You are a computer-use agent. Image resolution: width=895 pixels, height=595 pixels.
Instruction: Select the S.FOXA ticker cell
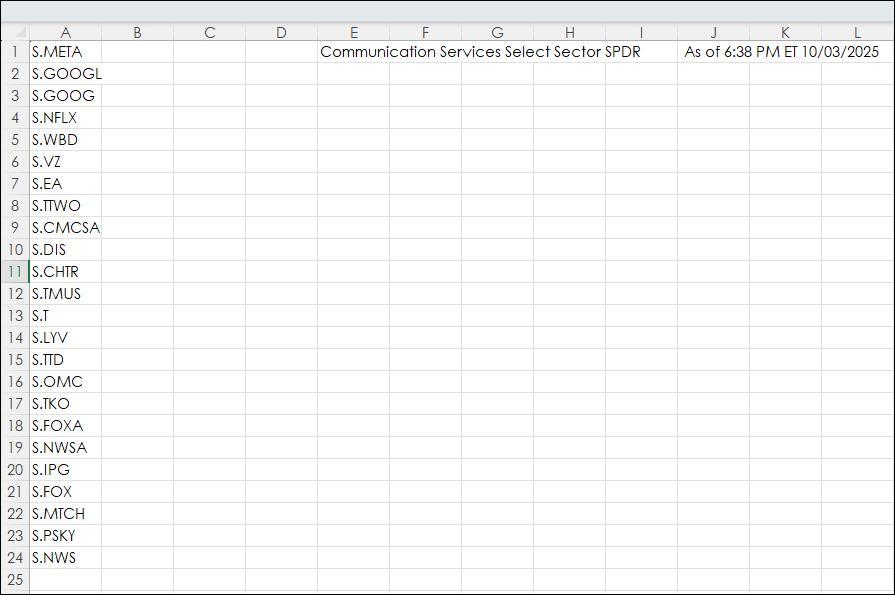click(x=65, y=426)
